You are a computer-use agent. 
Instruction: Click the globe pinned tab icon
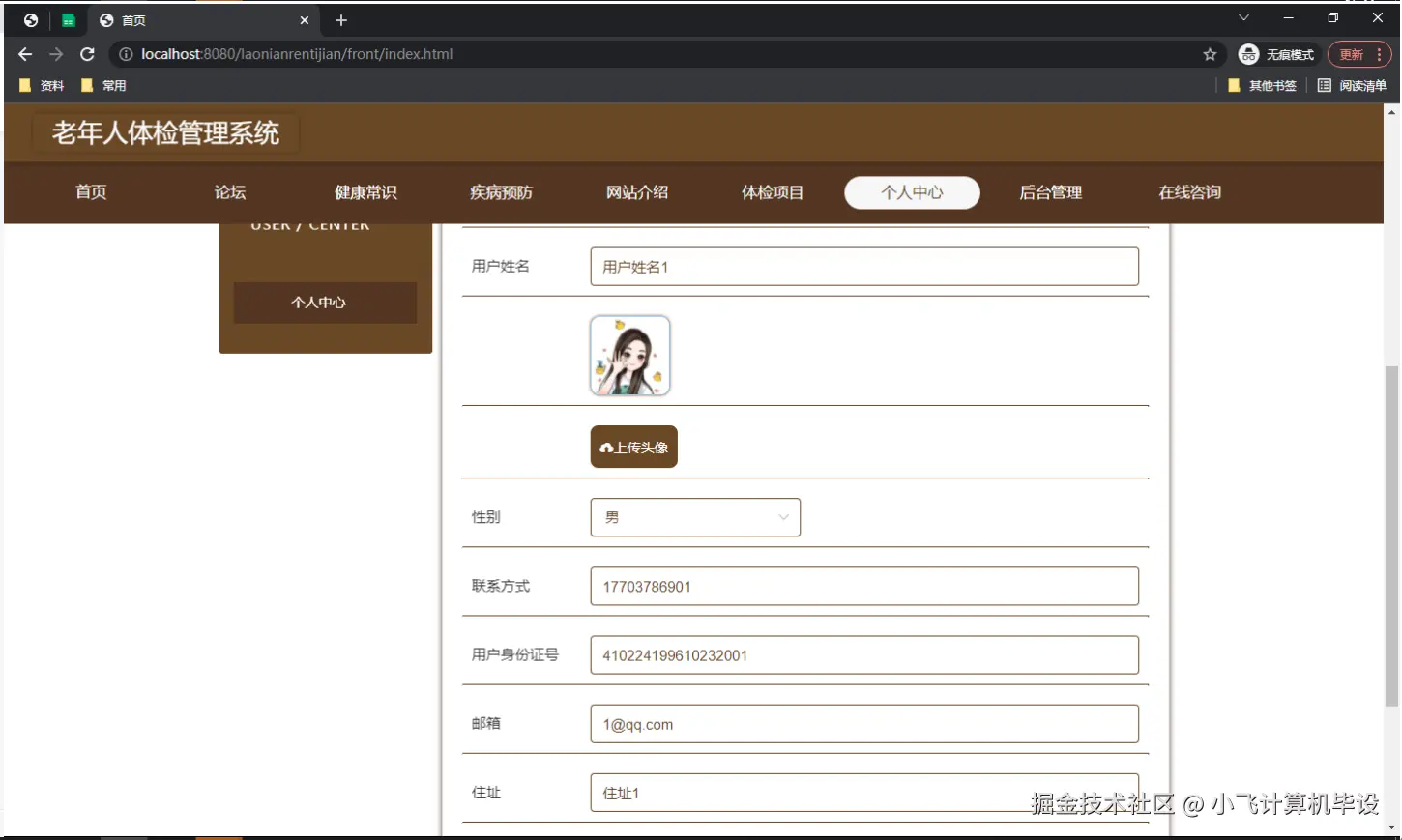point(30,19)
